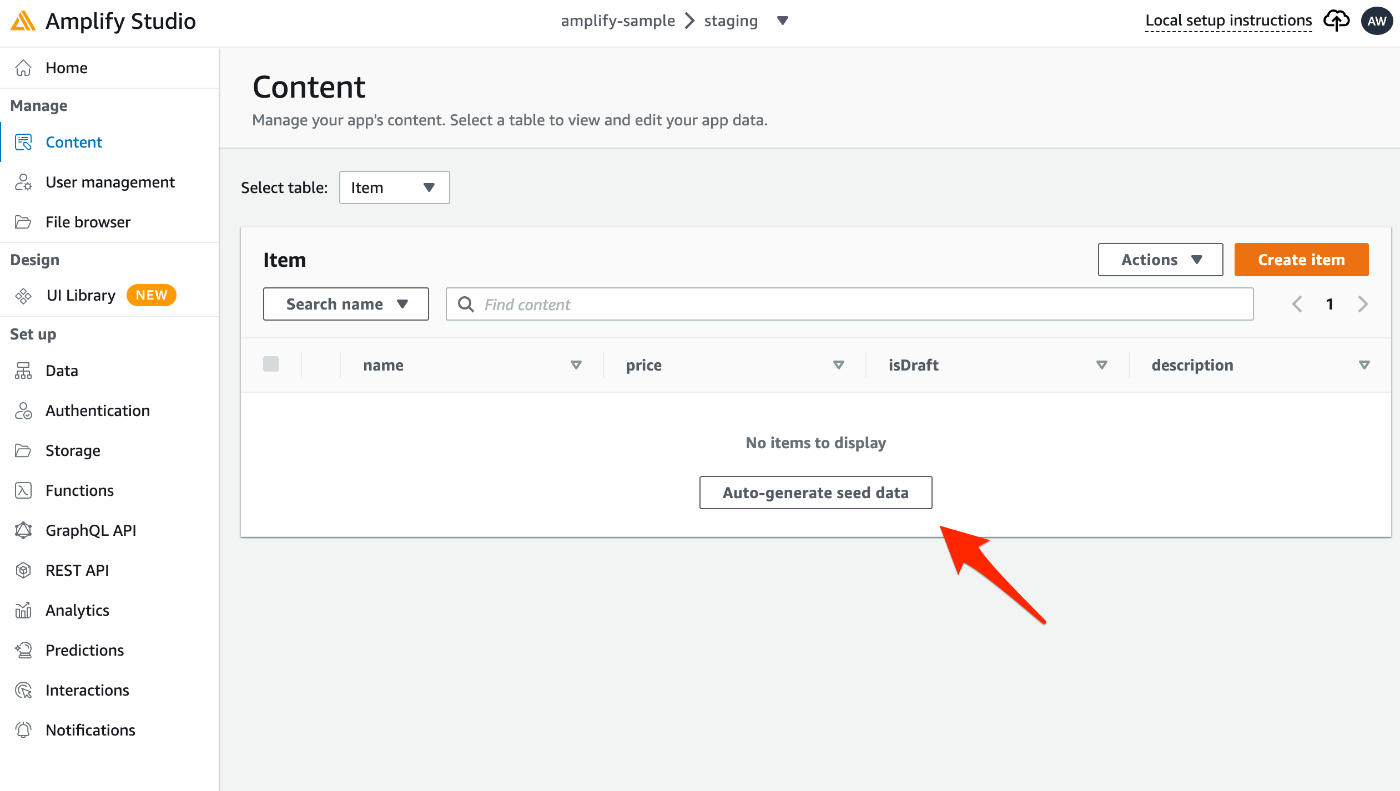Click the Data icon in sidebar
Screen dimensions: 1400x791
click(24, 371)
